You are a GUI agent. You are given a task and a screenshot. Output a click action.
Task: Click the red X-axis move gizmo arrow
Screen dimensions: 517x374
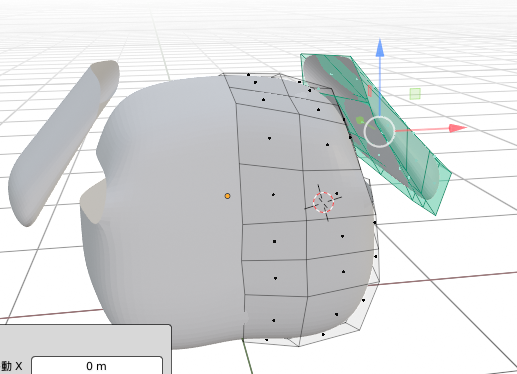457,128
